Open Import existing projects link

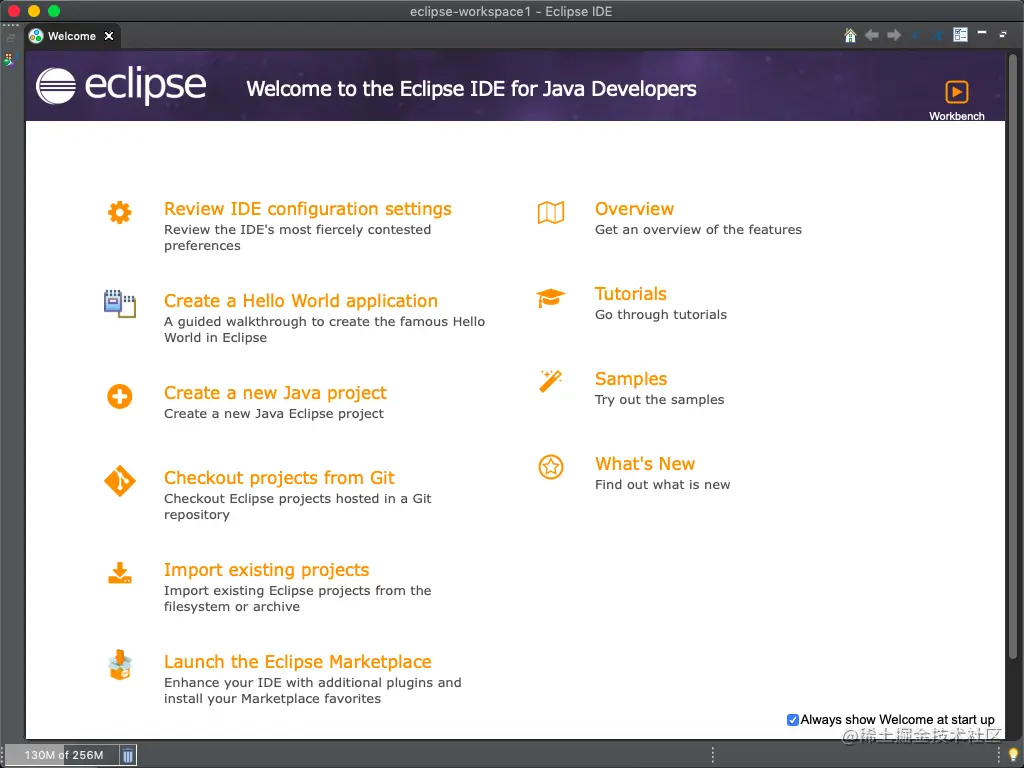(266, 570)
